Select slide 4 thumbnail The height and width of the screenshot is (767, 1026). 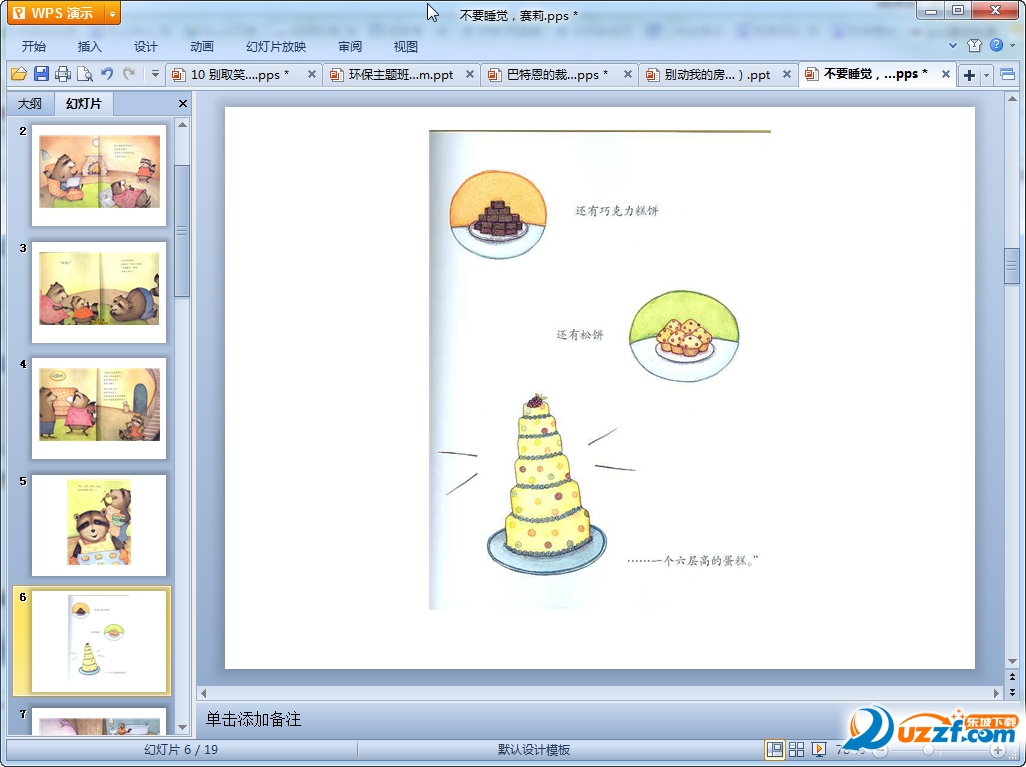click(x=99, y=408)
